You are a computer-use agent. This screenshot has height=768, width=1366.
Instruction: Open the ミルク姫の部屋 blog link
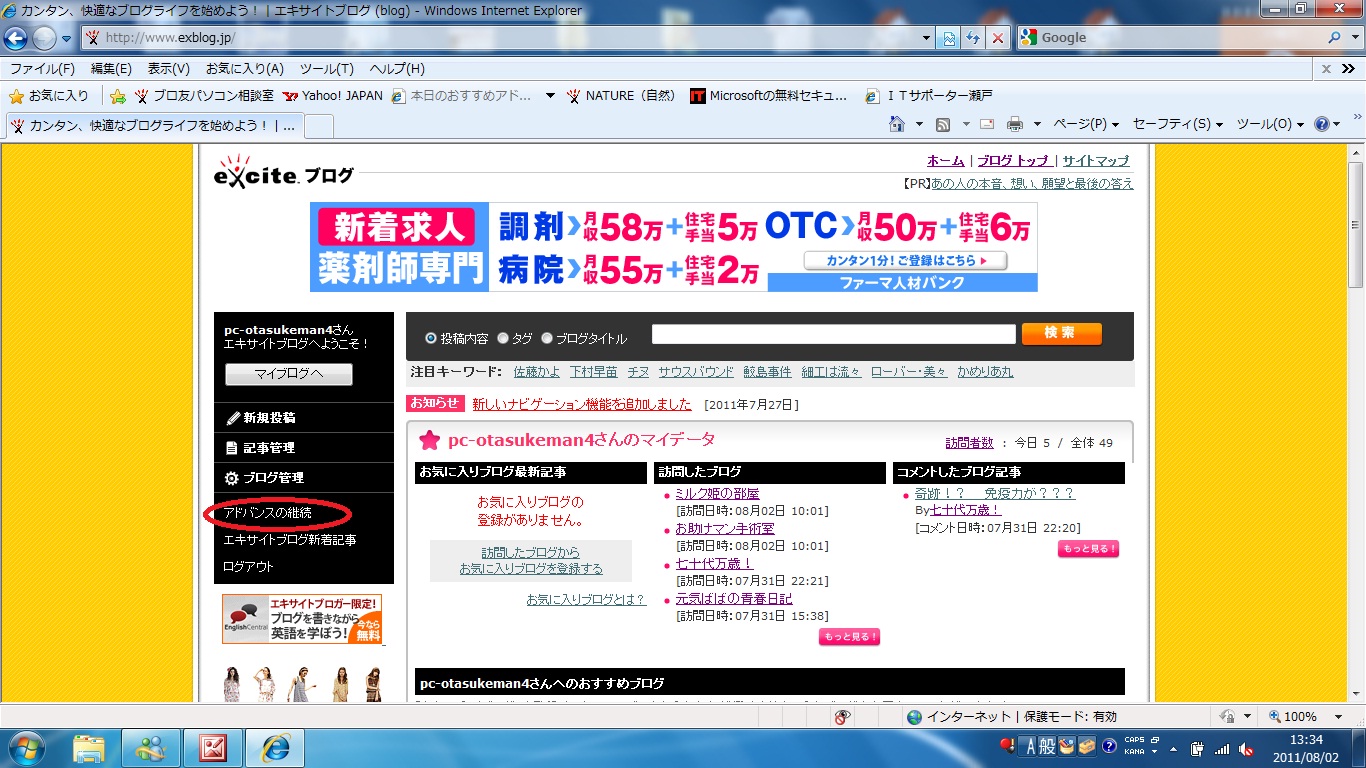717,493
